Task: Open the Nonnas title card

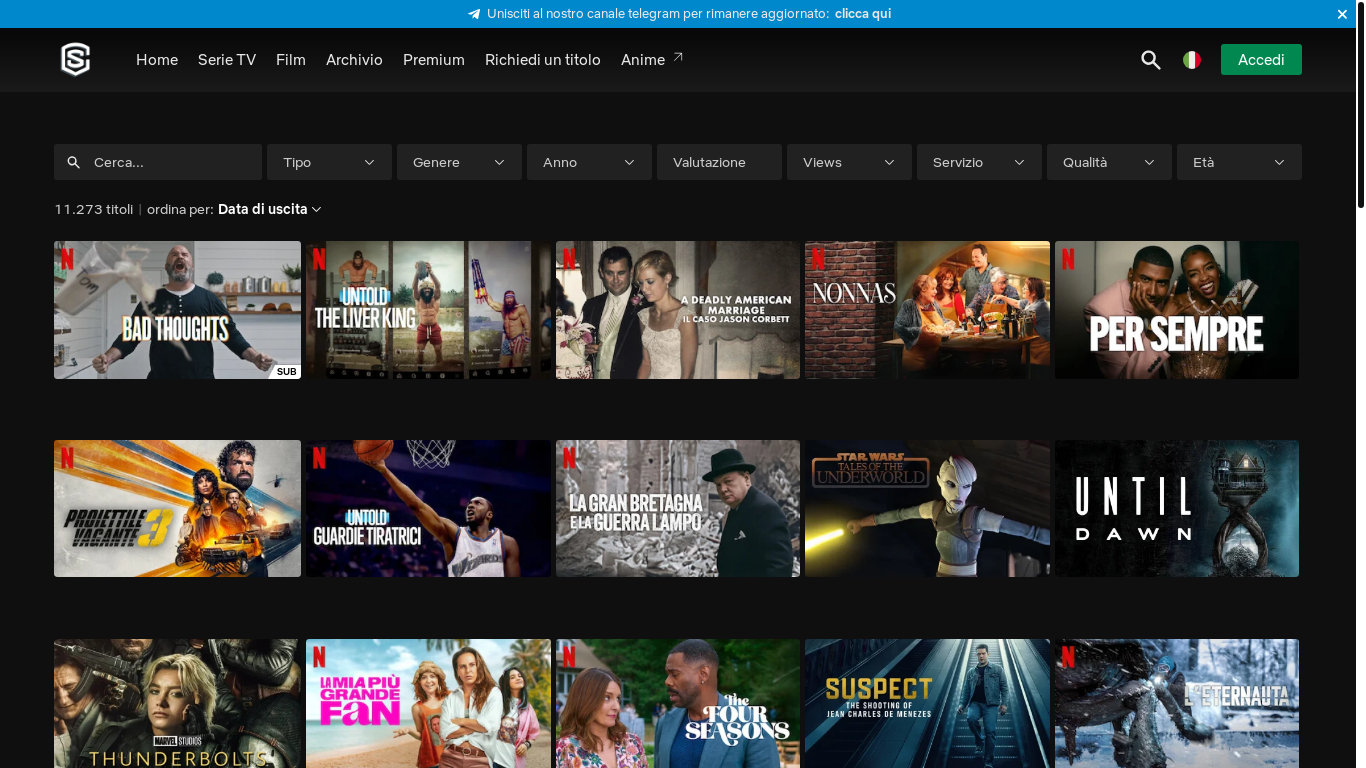Action: tap(927, 310)
